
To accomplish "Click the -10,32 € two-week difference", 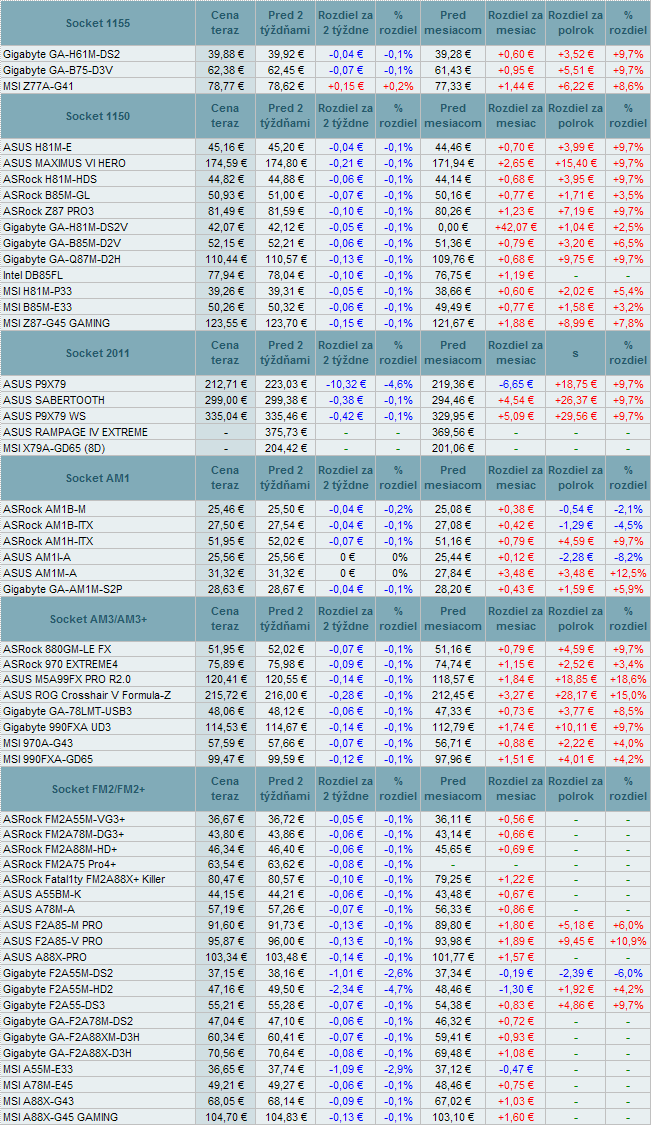I will [x=346, y=384].
